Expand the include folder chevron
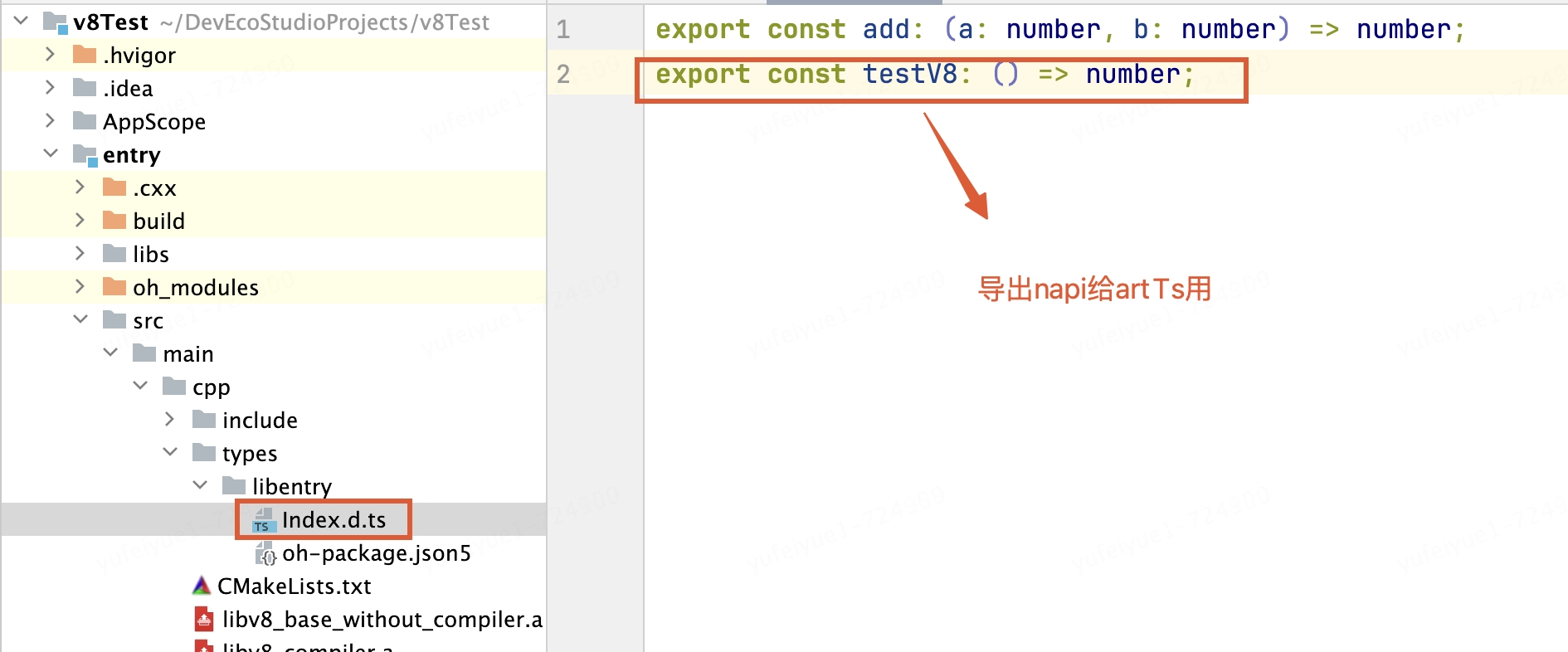1568x652 pixels. coord(170,419)
